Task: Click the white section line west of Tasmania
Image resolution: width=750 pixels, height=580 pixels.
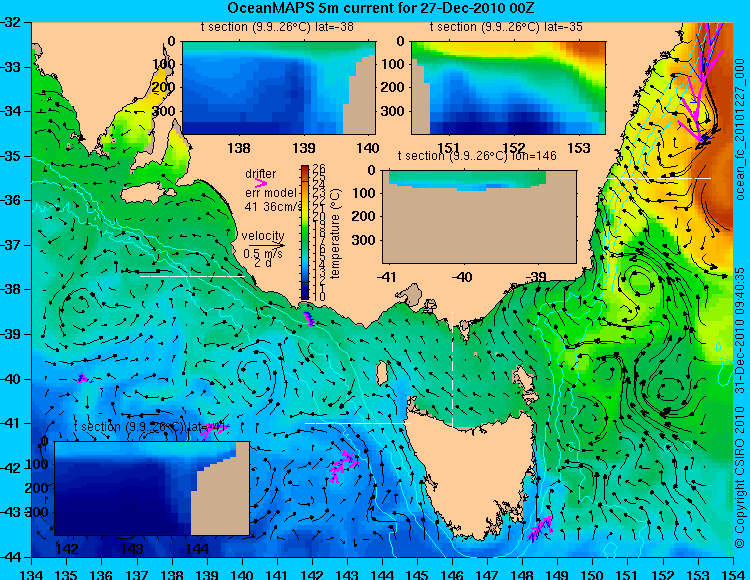Action: [x=357, y=423]
